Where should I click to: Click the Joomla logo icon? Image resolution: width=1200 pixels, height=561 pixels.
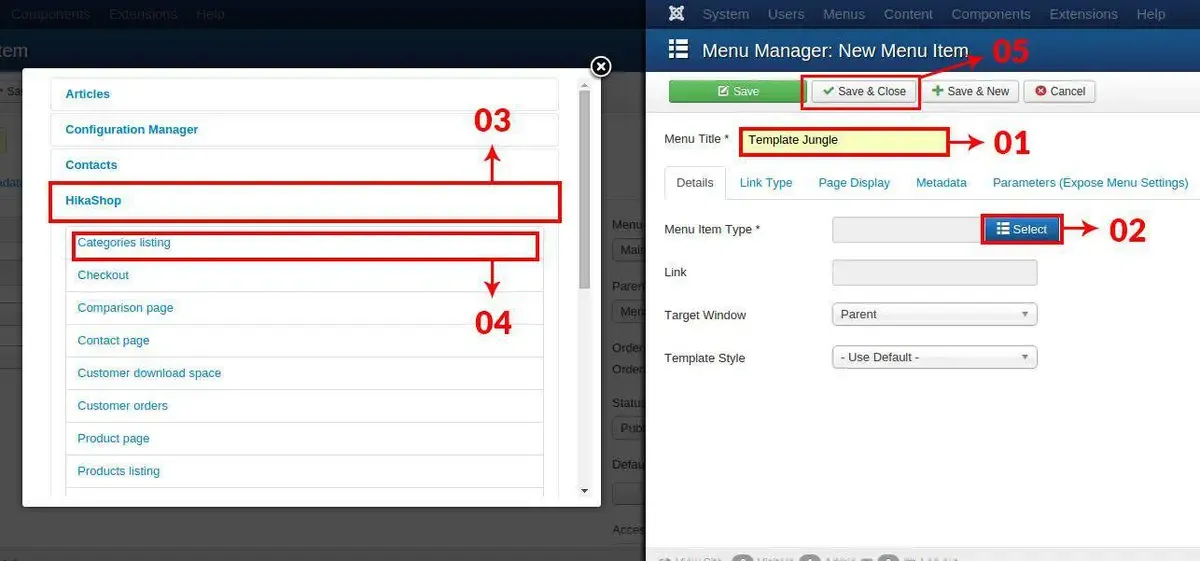677,14
